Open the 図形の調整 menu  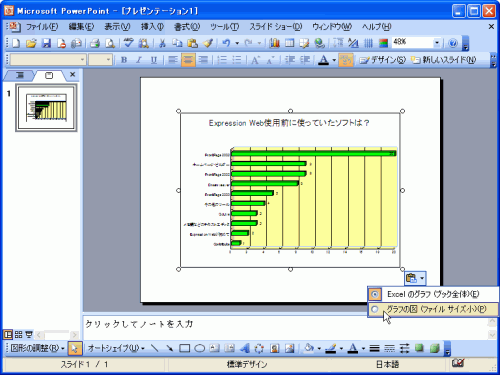tap(37, 348)
